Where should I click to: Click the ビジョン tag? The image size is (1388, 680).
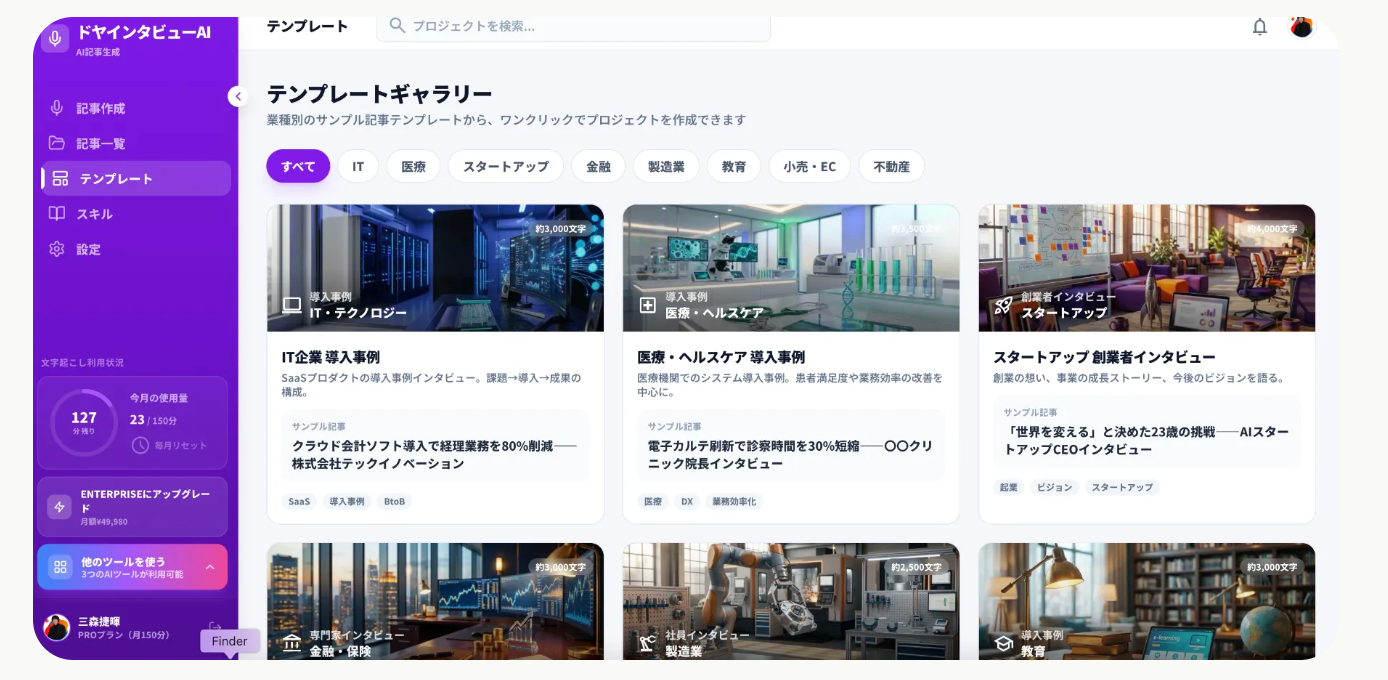click(1054, 487)
